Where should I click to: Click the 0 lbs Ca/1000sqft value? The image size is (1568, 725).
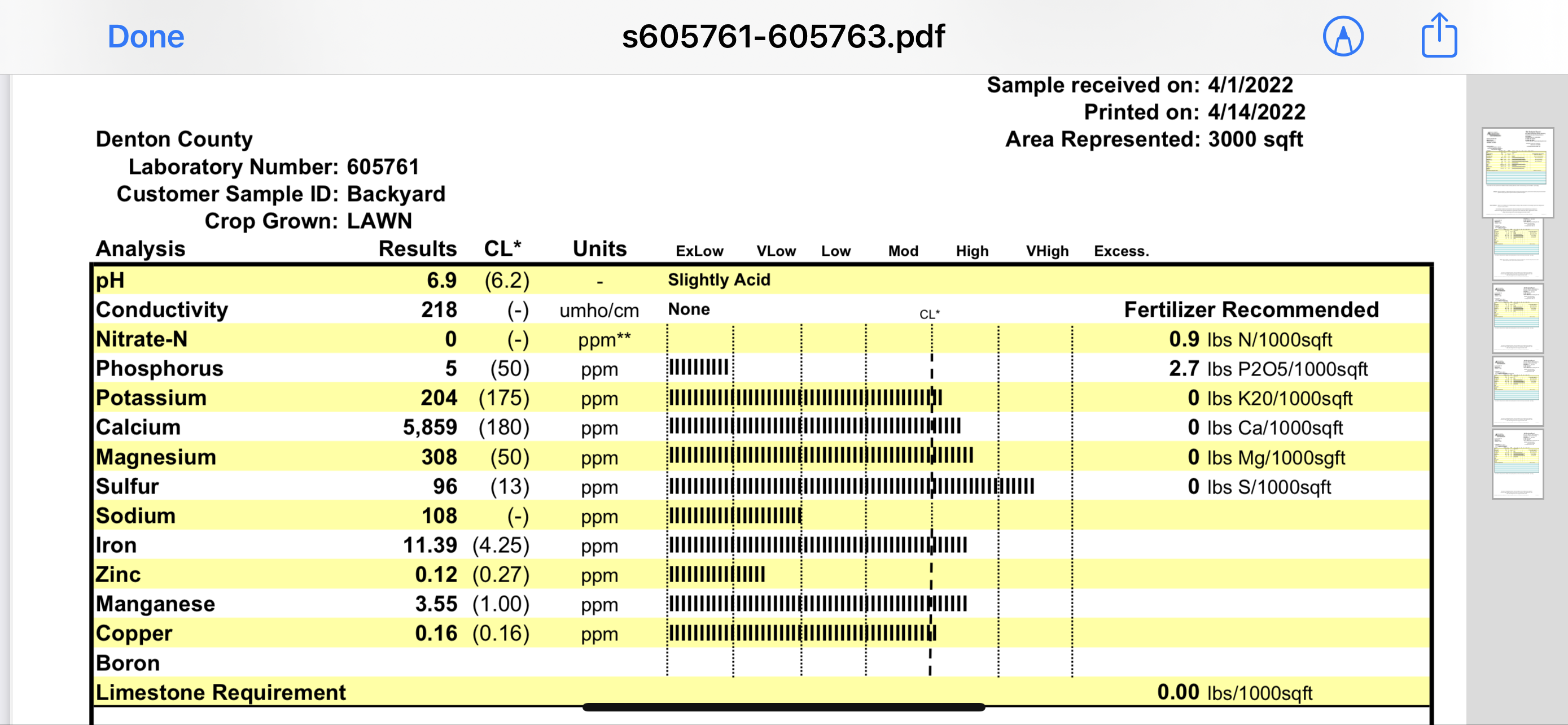click(1265, 428)
